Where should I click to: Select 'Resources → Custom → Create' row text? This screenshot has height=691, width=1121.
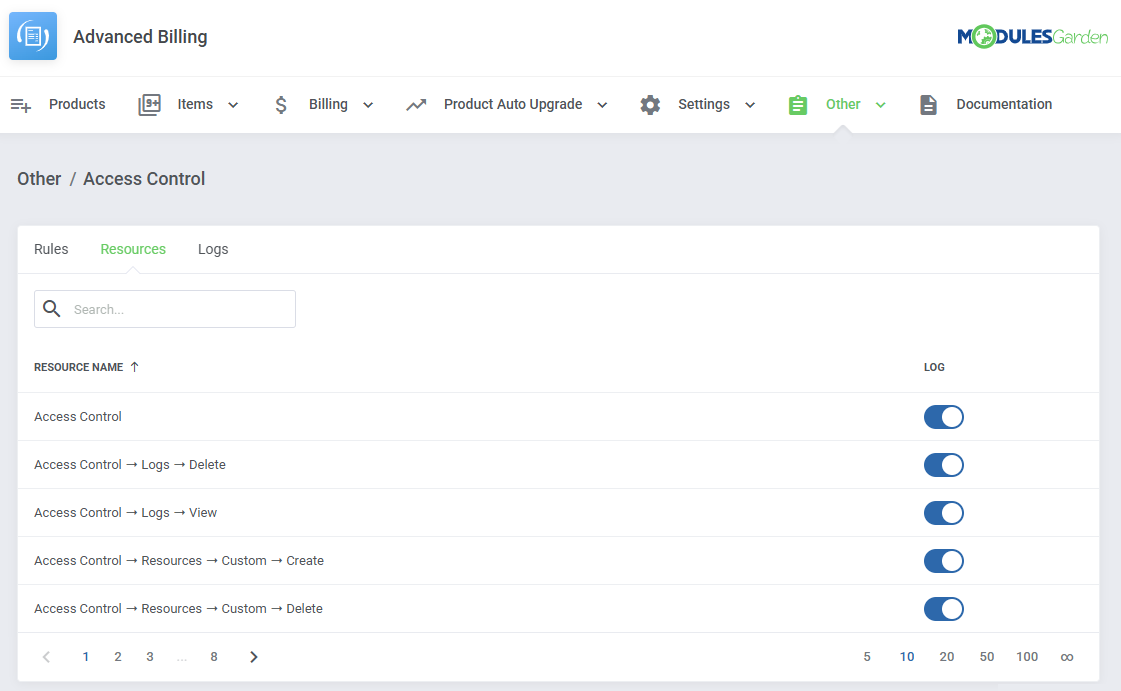(179, 560)
